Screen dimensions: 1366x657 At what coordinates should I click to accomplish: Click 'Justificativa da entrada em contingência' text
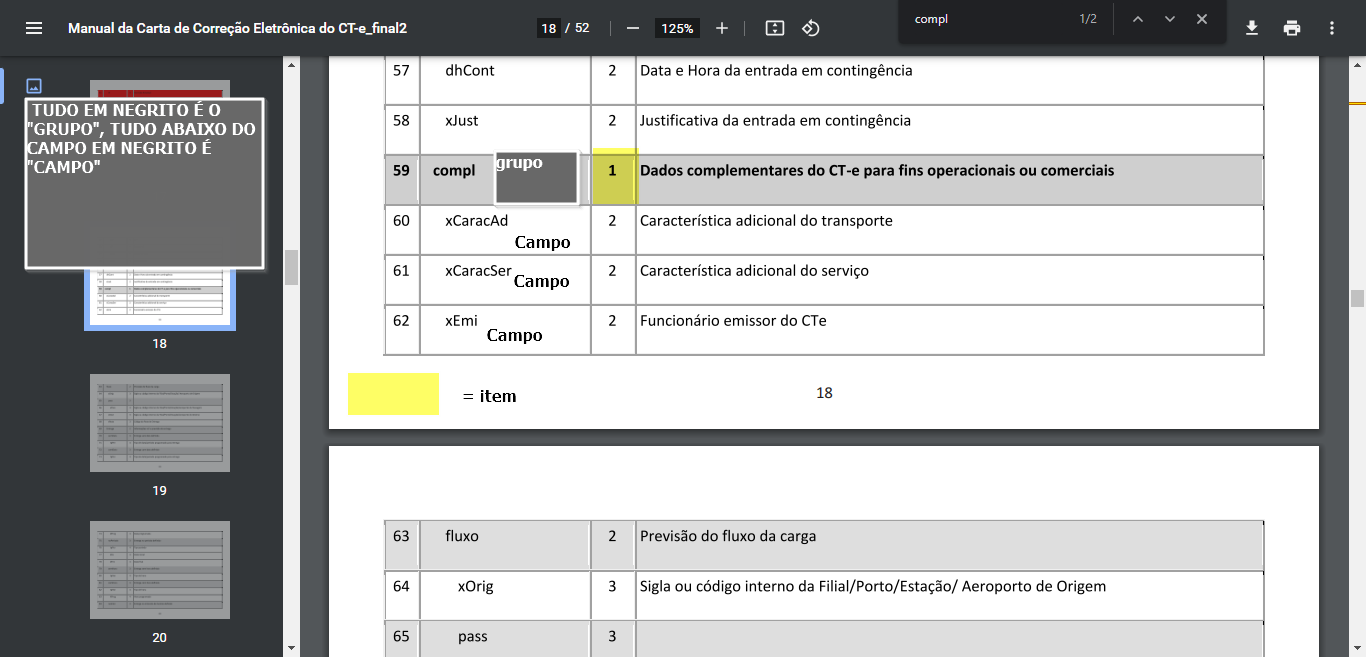tap(775, 121)
